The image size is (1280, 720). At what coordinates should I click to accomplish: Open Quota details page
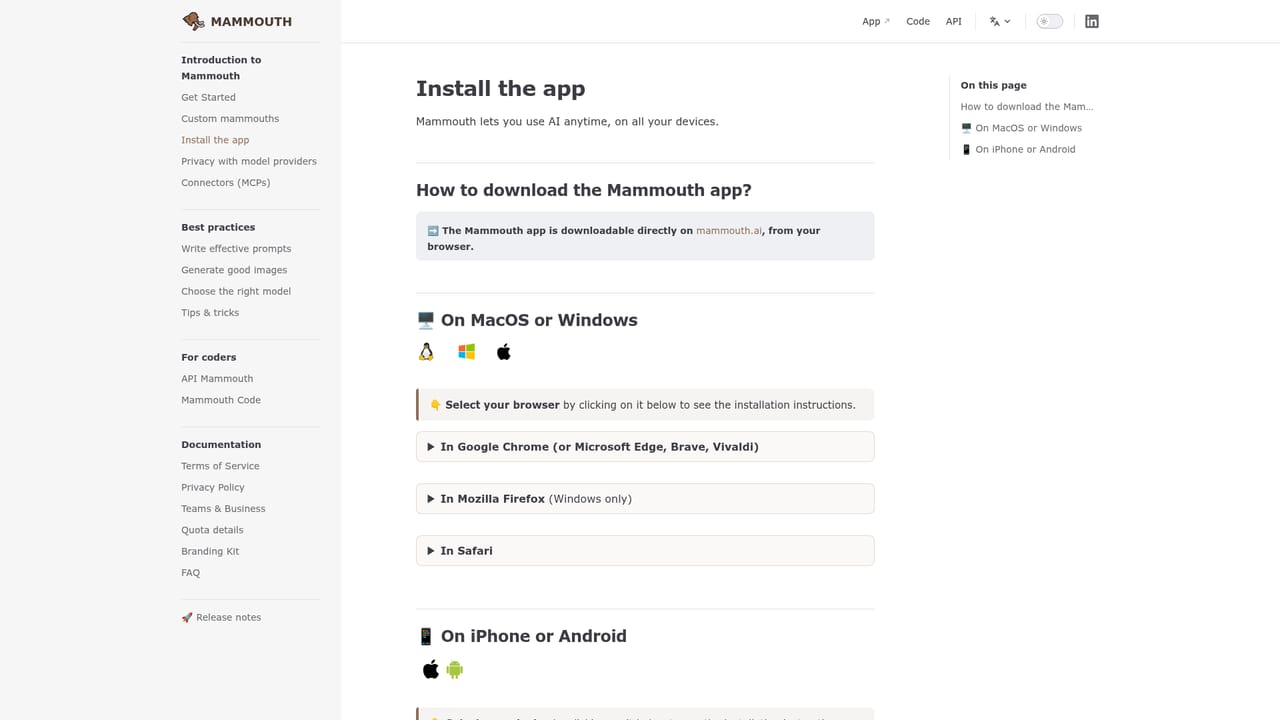coord(212,530)
